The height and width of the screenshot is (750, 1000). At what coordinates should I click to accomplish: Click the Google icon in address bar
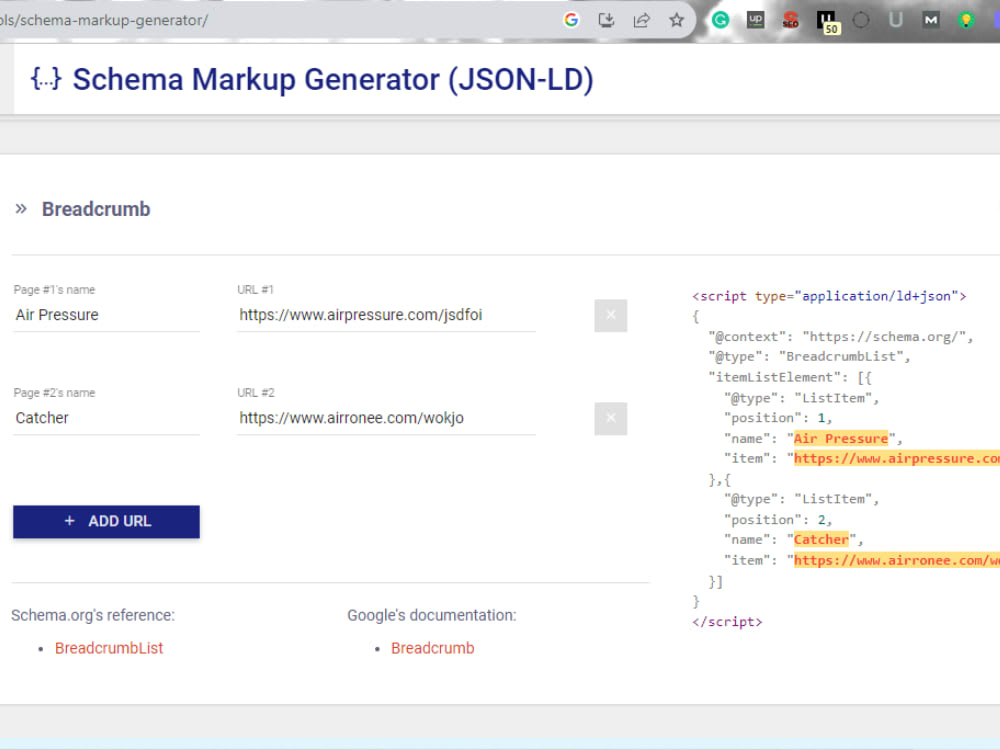click(x=571, y=20)
